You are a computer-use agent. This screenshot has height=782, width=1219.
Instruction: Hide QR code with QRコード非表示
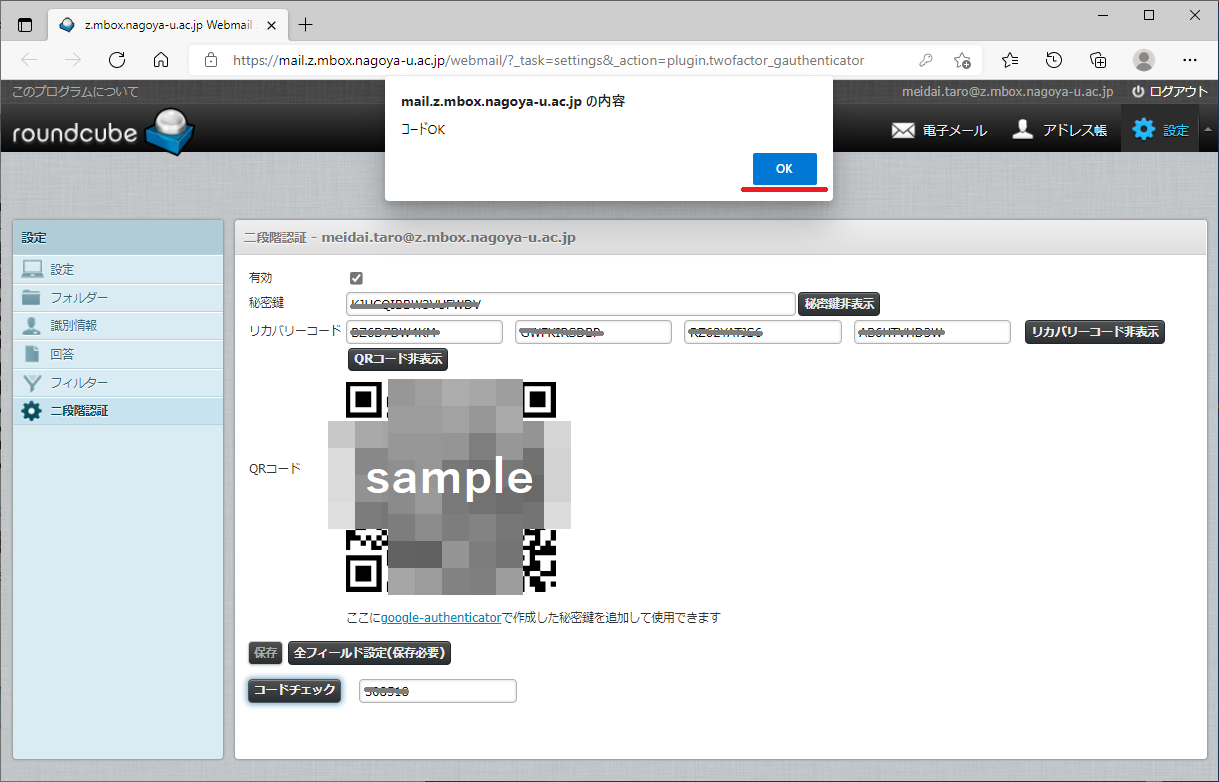point(398,359)
